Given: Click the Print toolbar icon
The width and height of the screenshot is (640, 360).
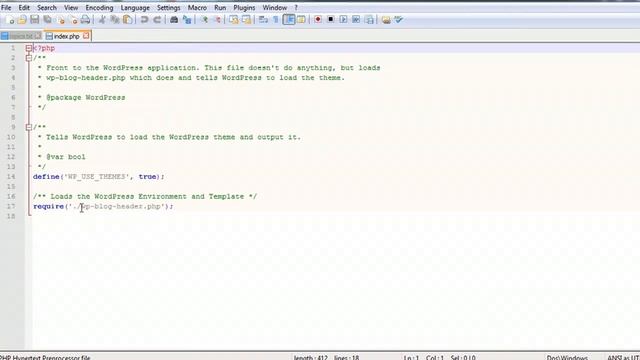Looking at the screenshot, I should 85,20.
